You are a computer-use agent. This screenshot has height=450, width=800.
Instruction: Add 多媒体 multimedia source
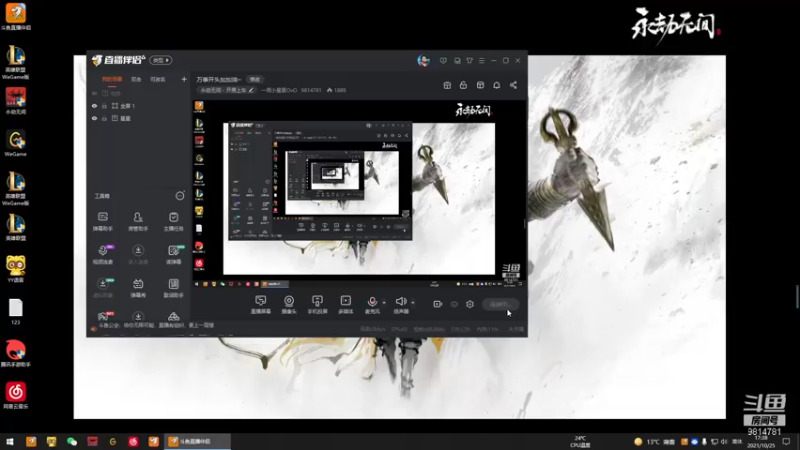[345, 305]
